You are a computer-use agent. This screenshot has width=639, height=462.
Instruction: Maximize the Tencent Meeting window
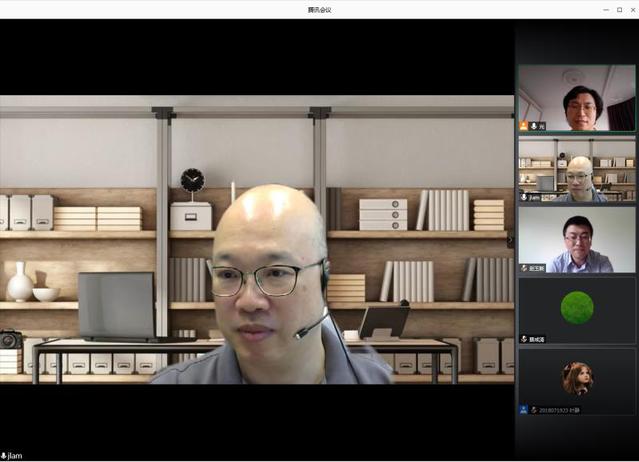(619, 9)
